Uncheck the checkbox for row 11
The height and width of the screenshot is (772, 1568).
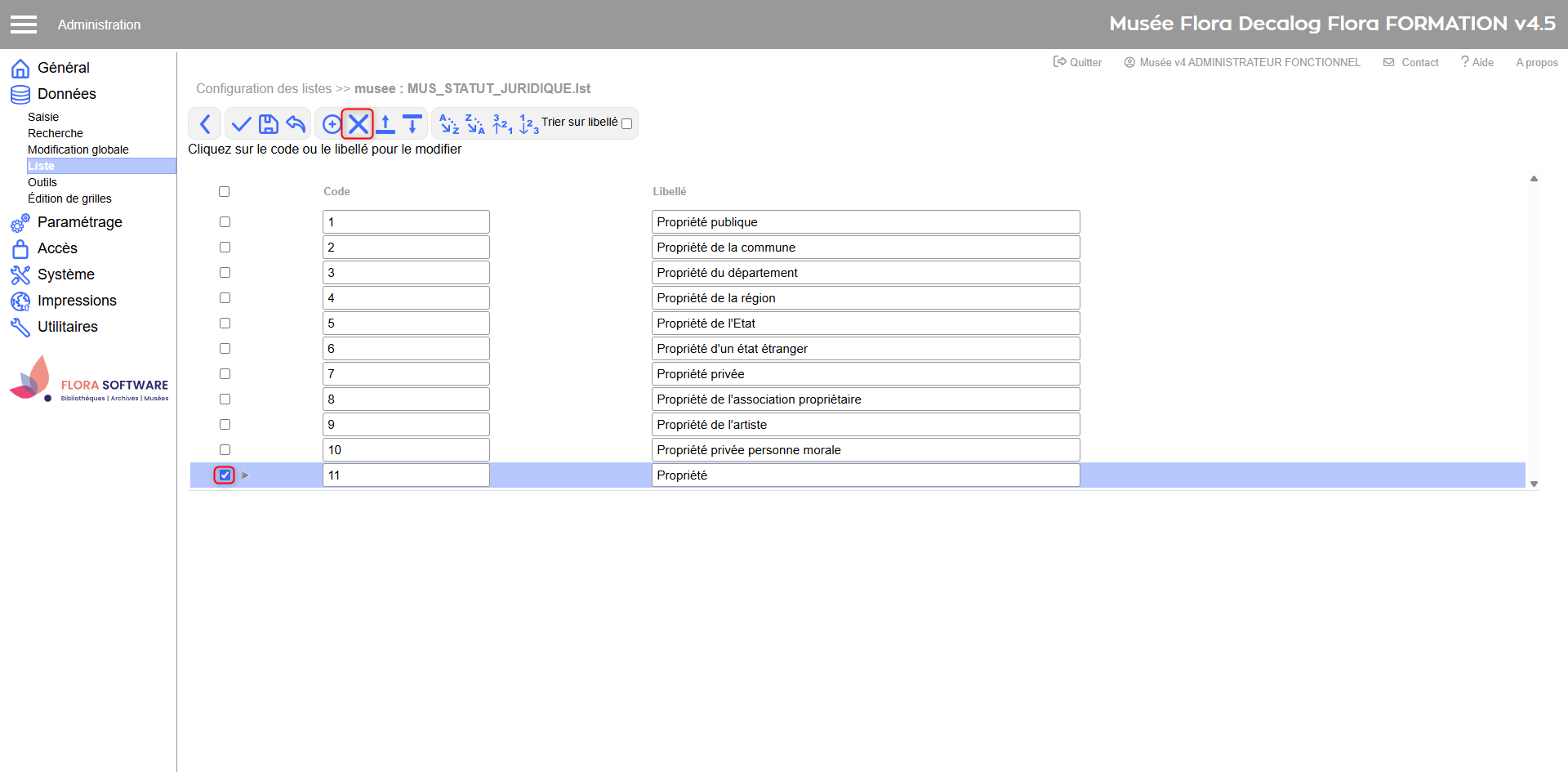click(x=225, y=475)
